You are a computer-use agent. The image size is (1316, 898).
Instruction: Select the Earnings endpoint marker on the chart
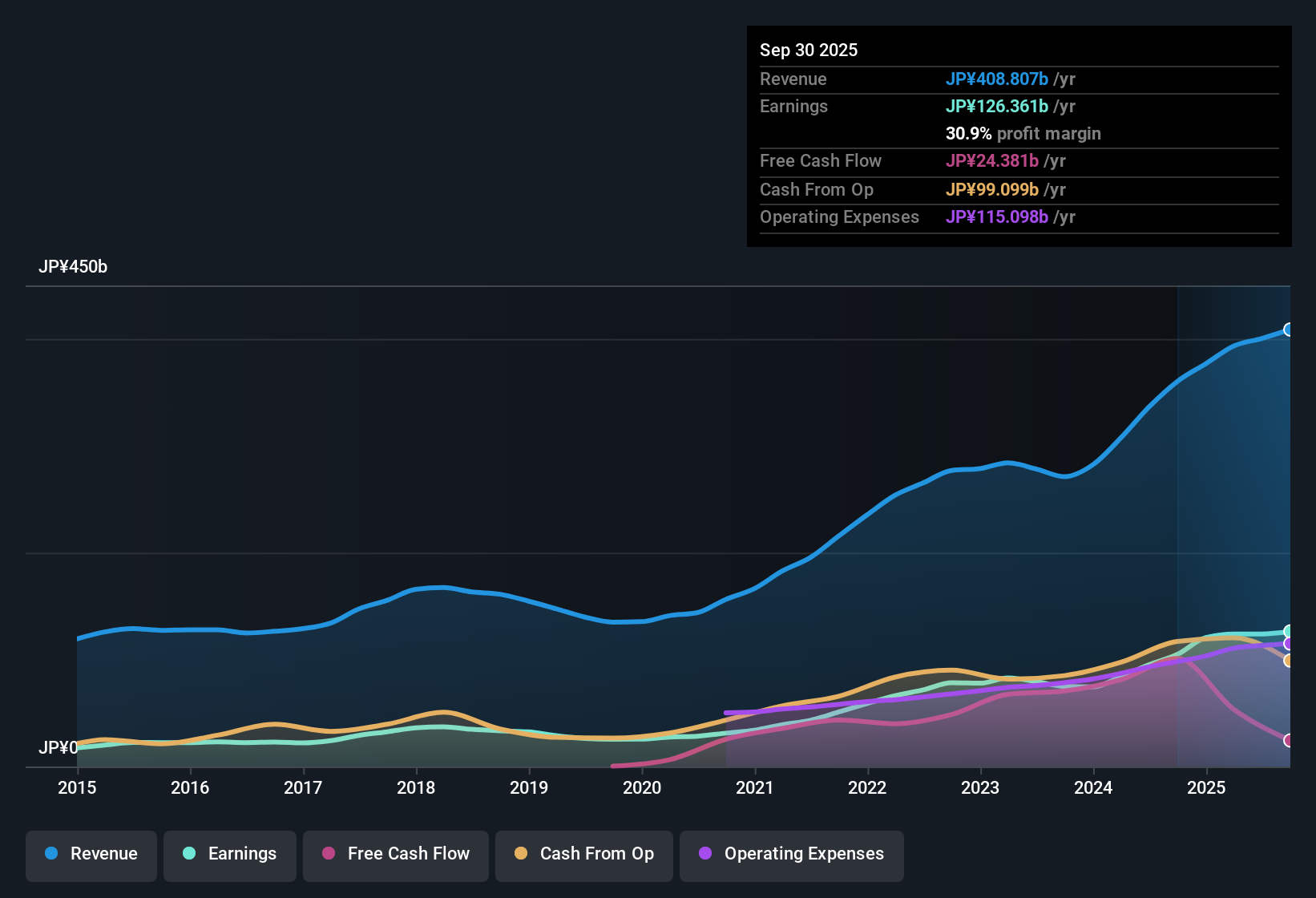pyautogui.click(x=1288, y=630)
